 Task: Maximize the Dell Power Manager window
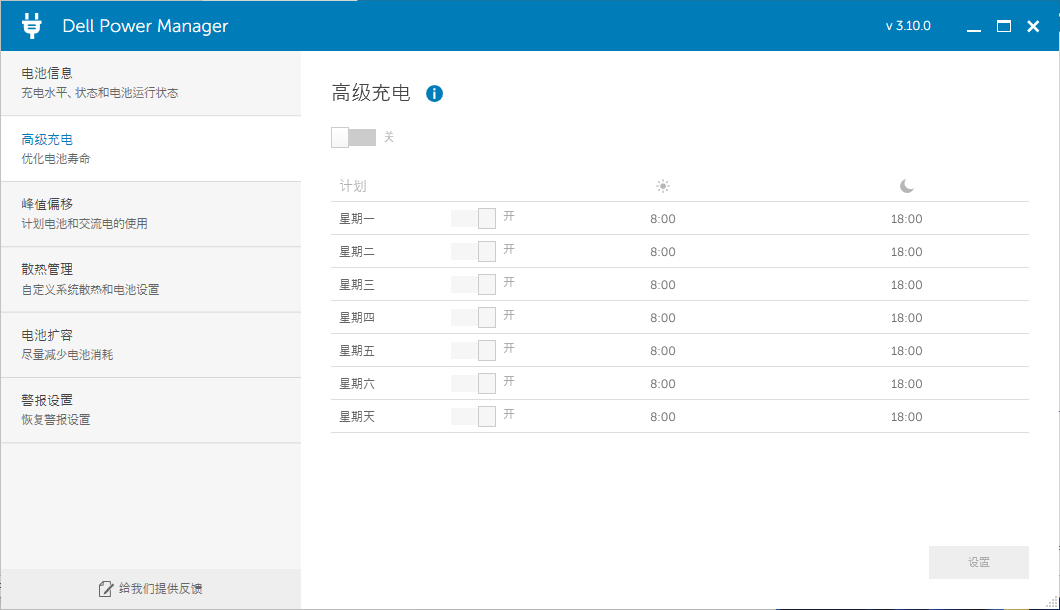pos(1004,26)
